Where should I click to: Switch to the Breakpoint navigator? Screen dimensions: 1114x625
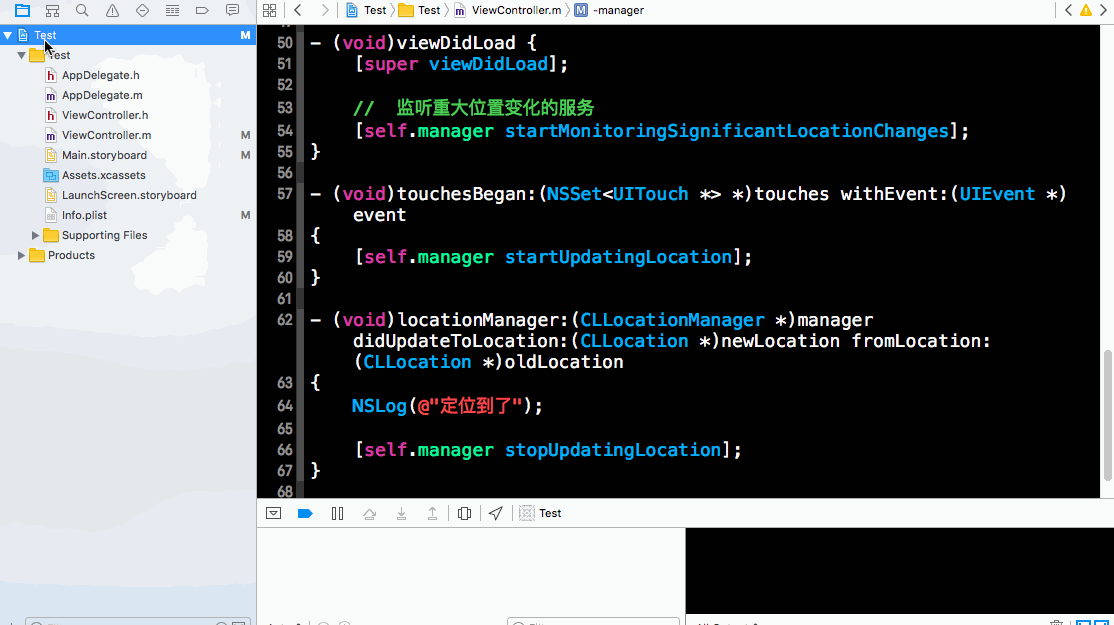pyautogui.click(x=202, y=10)
